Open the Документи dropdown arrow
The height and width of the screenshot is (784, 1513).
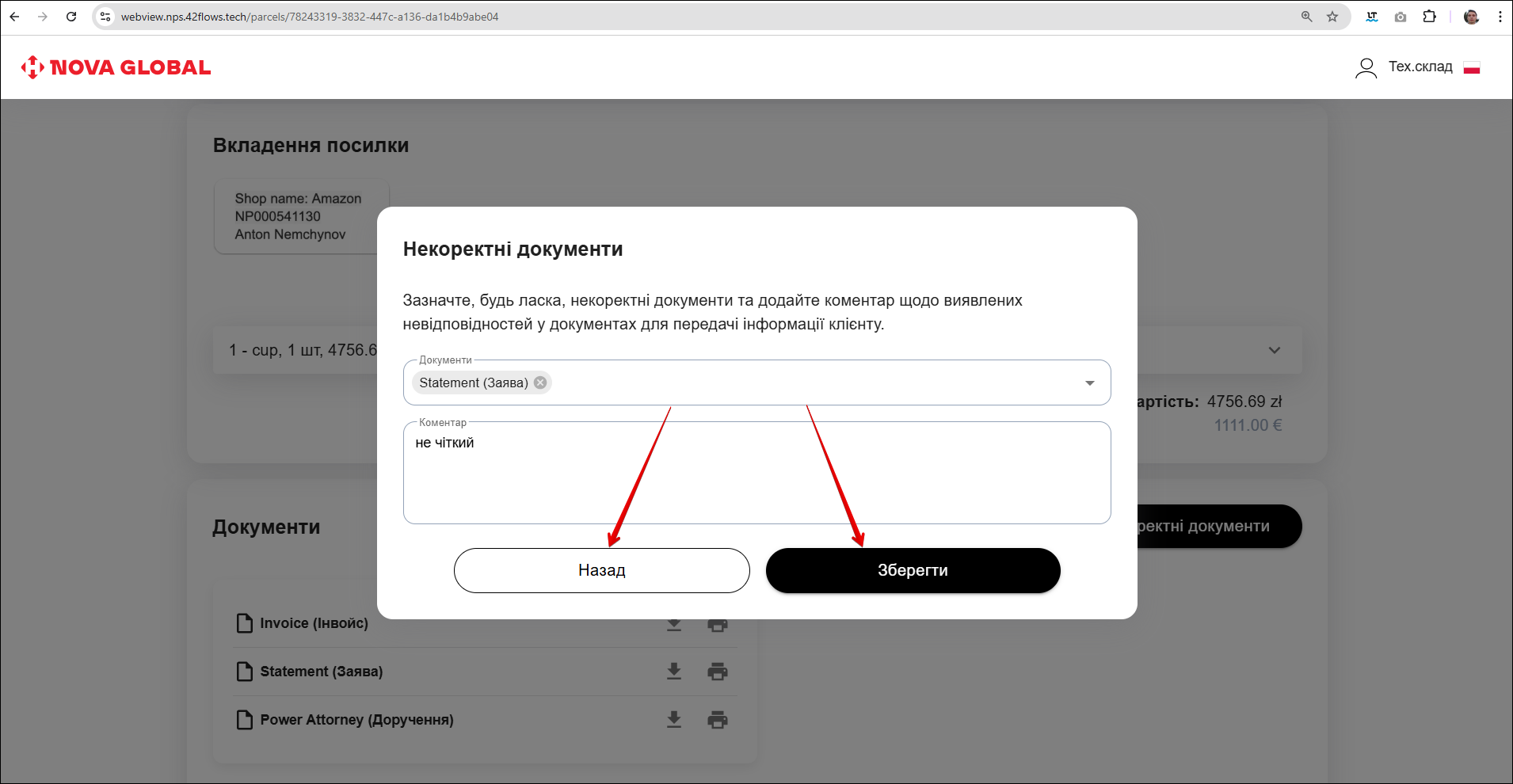pyautogui.click(x=1089, y=383)
